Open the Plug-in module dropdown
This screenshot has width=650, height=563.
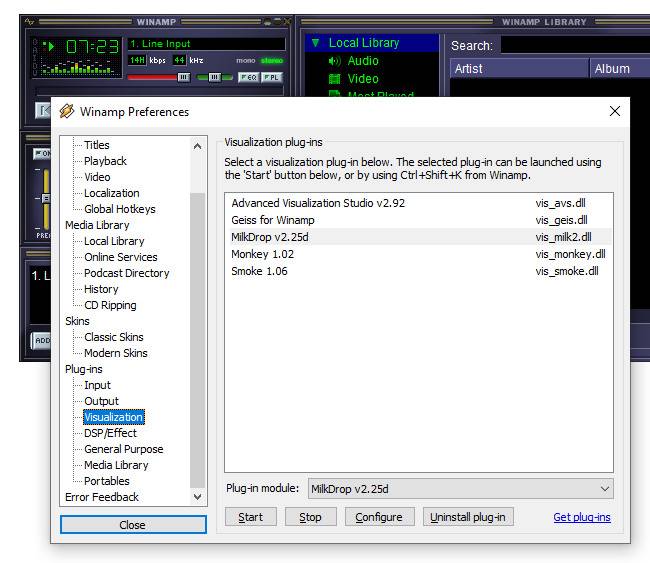[460, 489]
